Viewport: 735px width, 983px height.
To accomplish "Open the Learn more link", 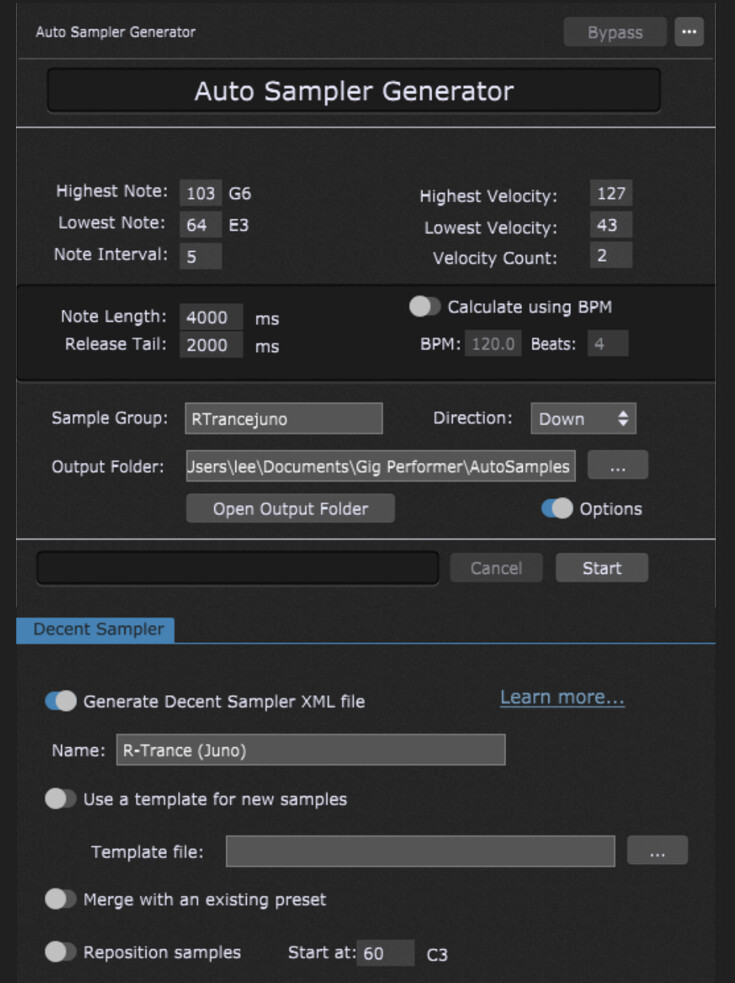I will 562,697.
